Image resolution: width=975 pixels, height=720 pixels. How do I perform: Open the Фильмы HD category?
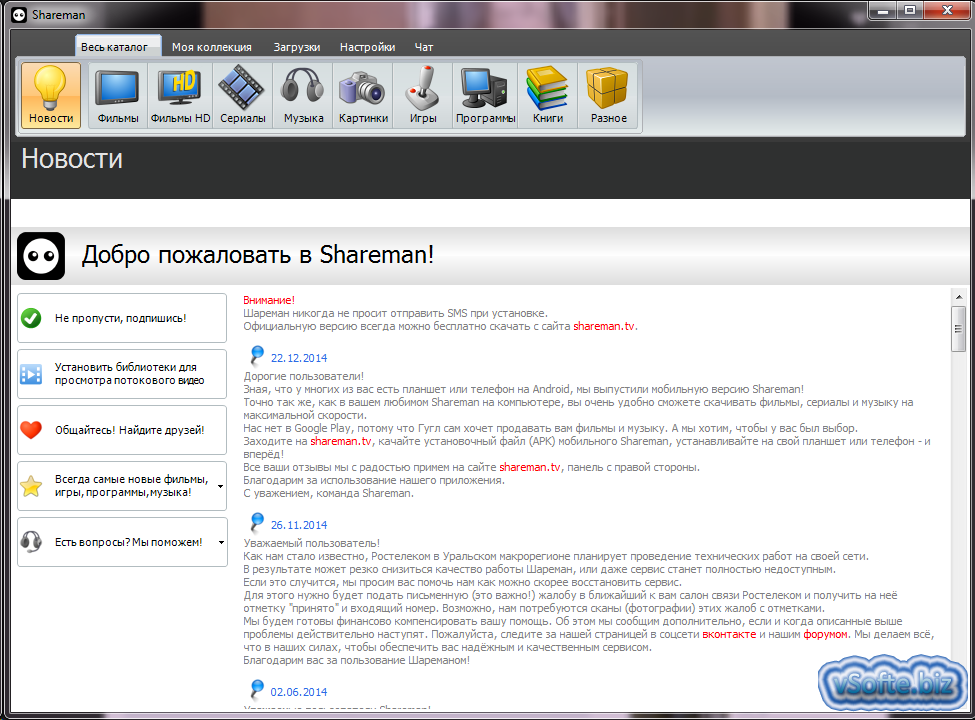[180, 95]
